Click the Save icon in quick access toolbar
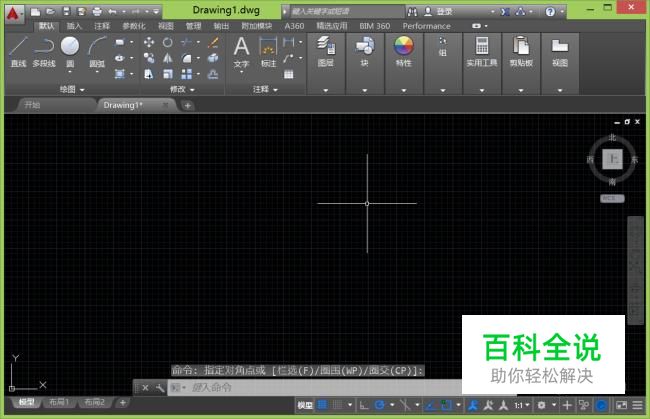 (66, 12)
